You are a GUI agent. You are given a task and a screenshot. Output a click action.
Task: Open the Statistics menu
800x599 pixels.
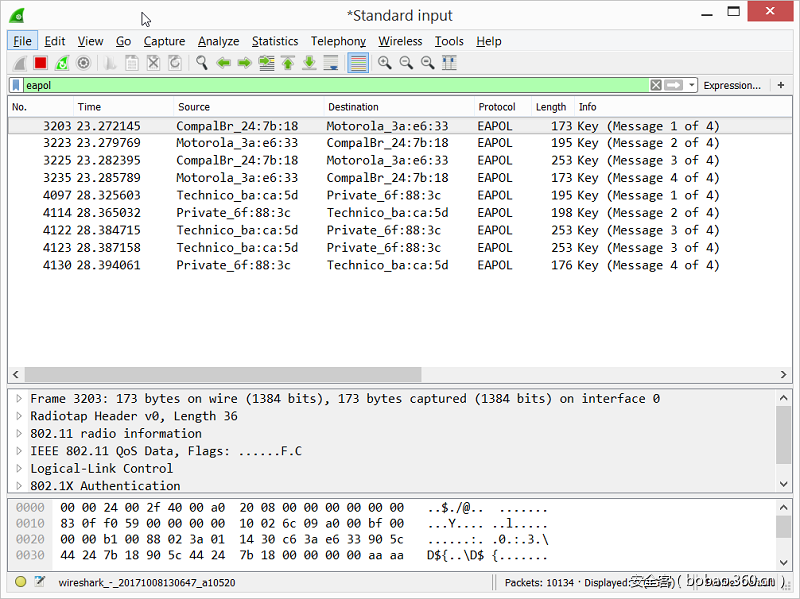coord(274,41)
